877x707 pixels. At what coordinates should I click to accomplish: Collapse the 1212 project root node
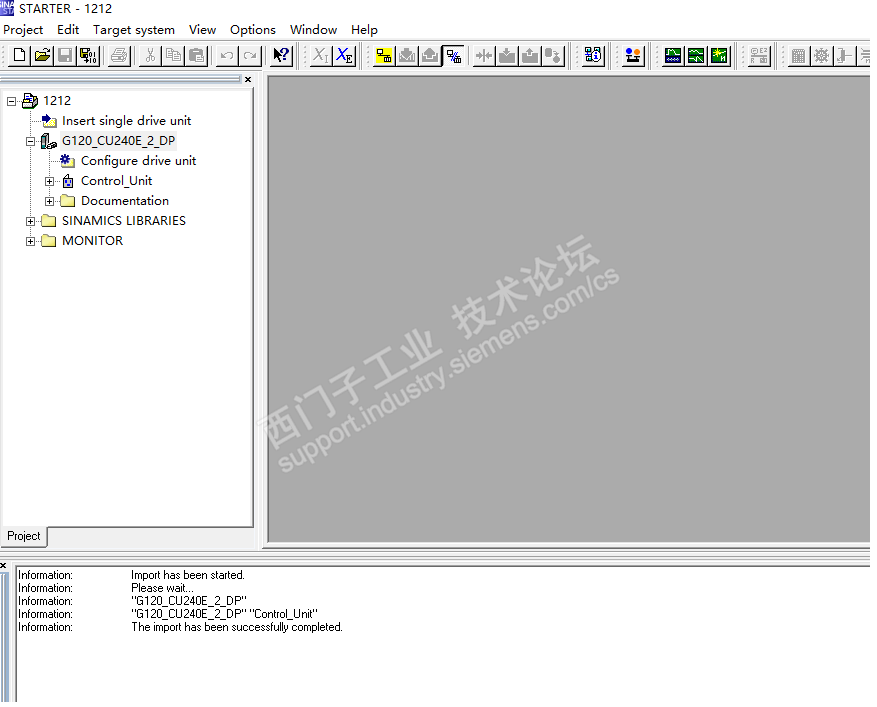point(11,101)
